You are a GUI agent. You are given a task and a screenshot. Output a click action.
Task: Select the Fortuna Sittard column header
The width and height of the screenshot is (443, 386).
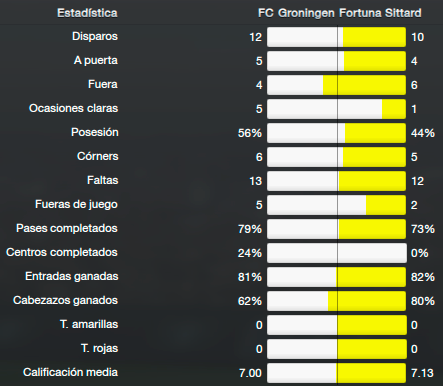[380, 13]
